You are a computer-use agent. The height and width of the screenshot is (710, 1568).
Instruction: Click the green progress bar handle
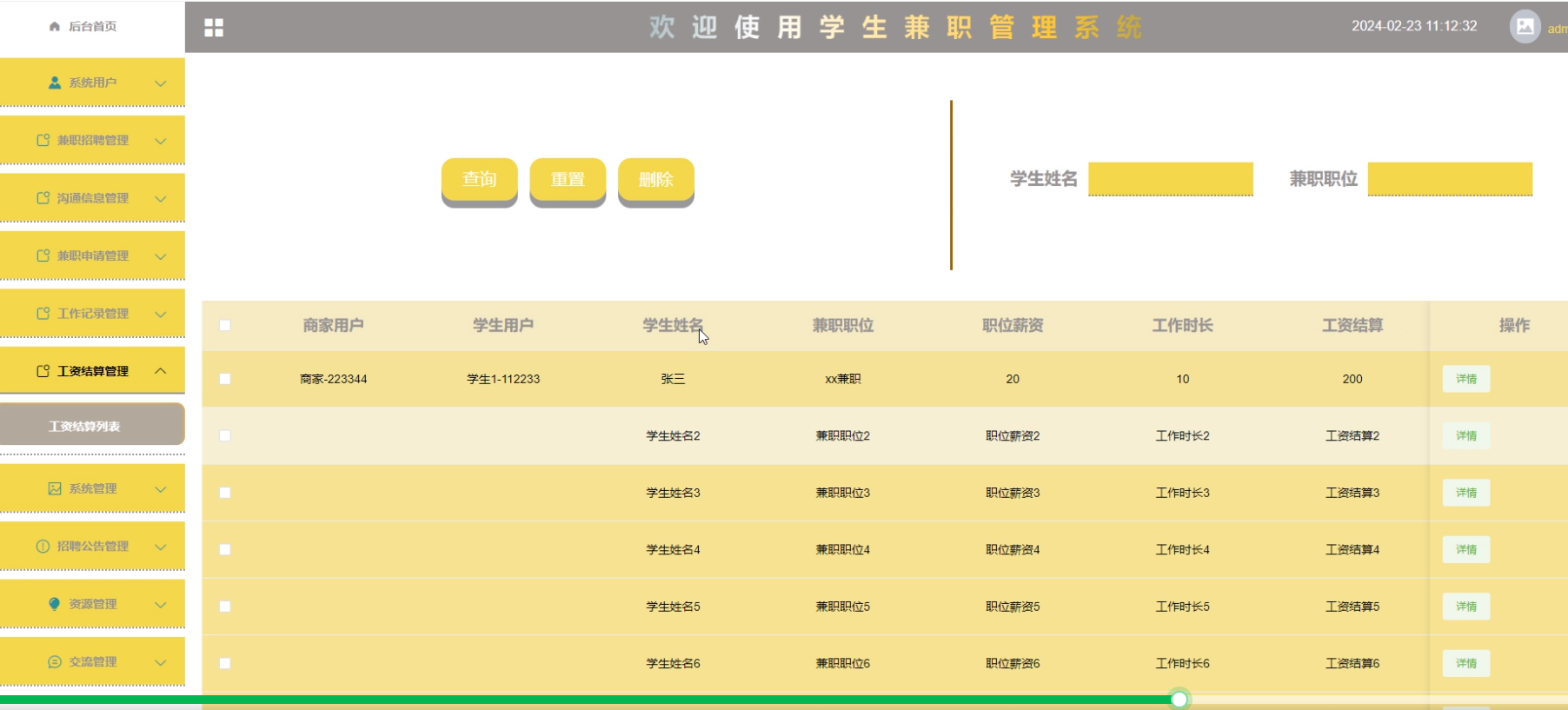pos(1179,700)
